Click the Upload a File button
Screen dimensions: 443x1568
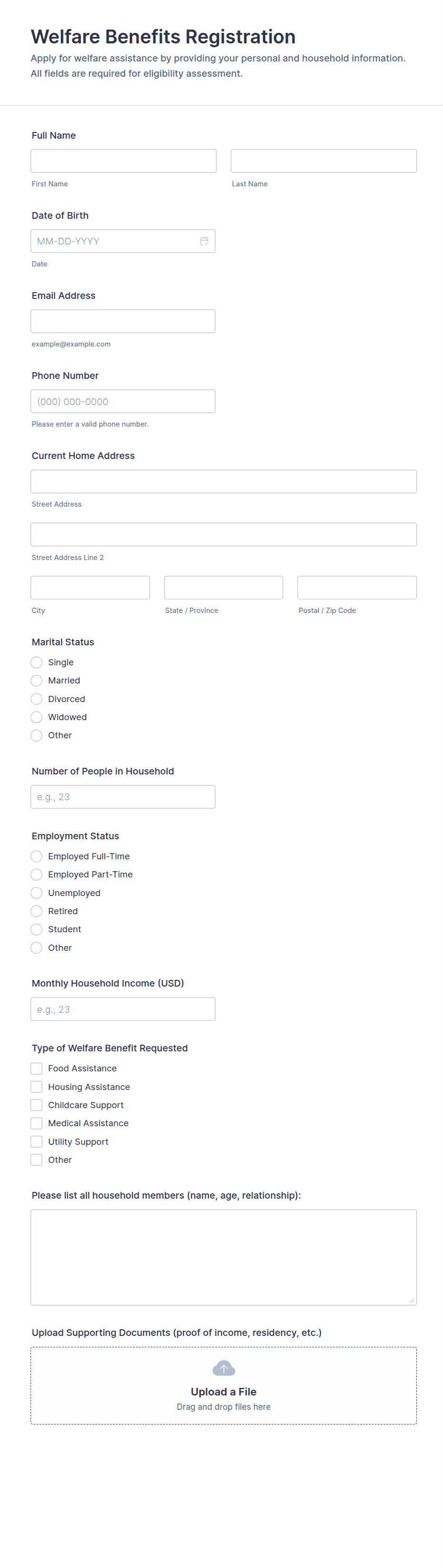(223, 1392)
